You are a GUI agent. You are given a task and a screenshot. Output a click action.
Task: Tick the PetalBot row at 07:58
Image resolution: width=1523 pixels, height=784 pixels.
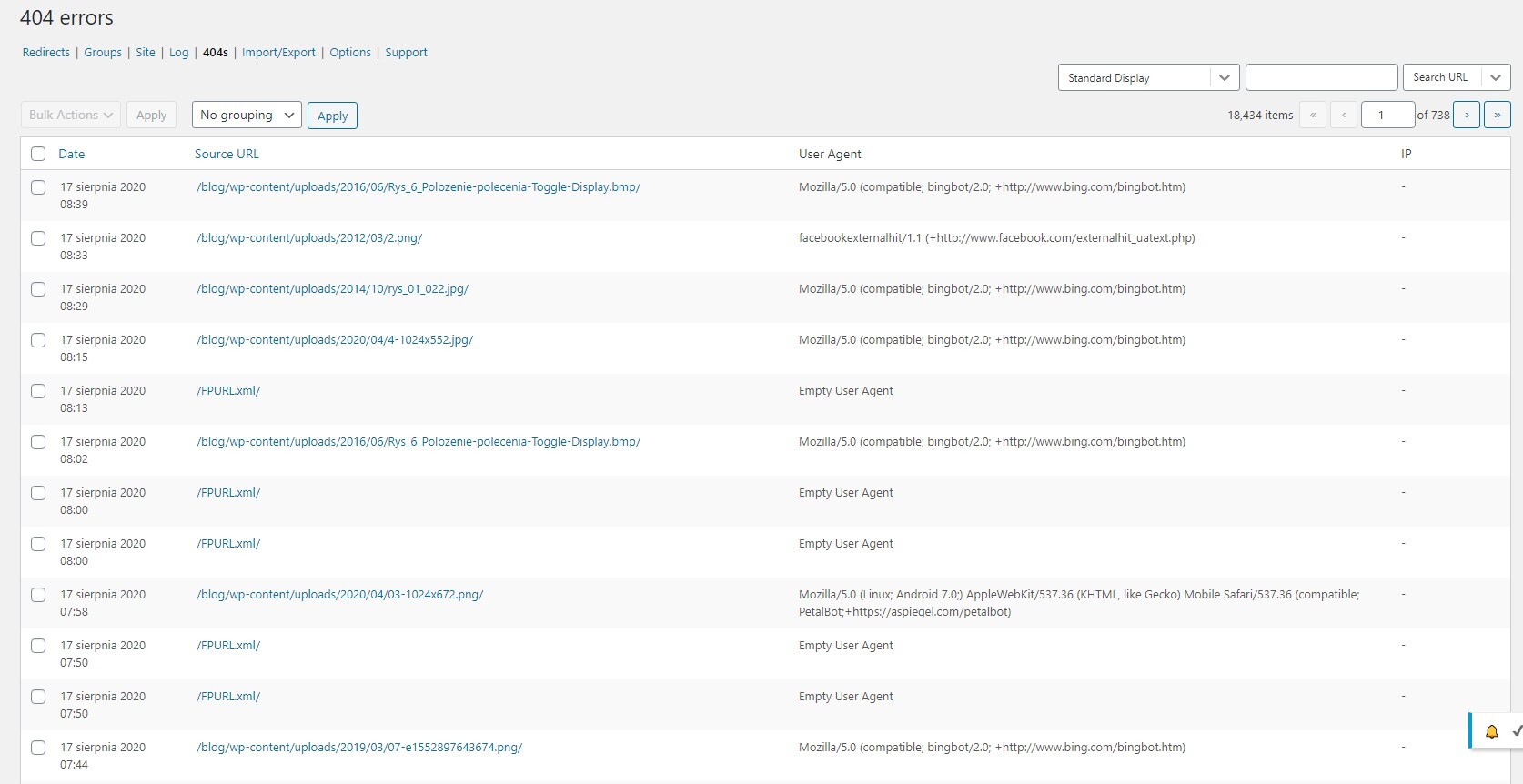[38, 595]
